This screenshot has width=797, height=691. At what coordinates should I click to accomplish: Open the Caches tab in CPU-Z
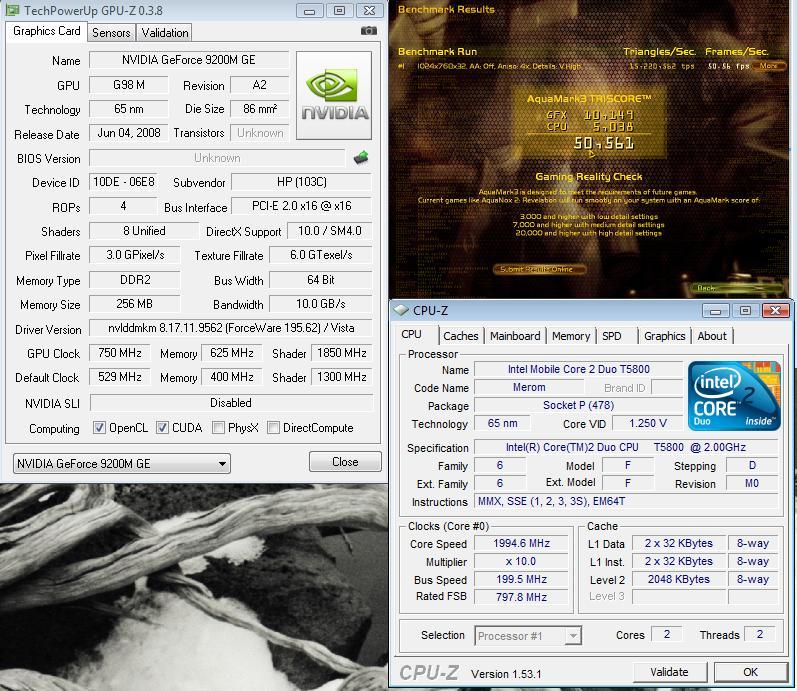(461, 336)
